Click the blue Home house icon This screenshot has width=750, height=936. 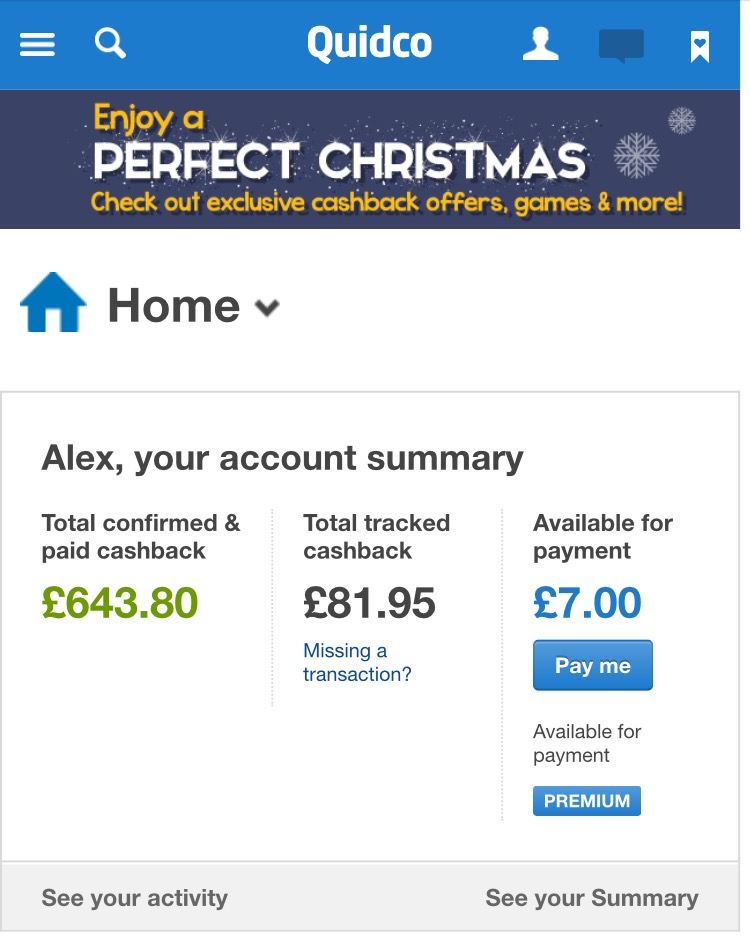tap(53, 304)
